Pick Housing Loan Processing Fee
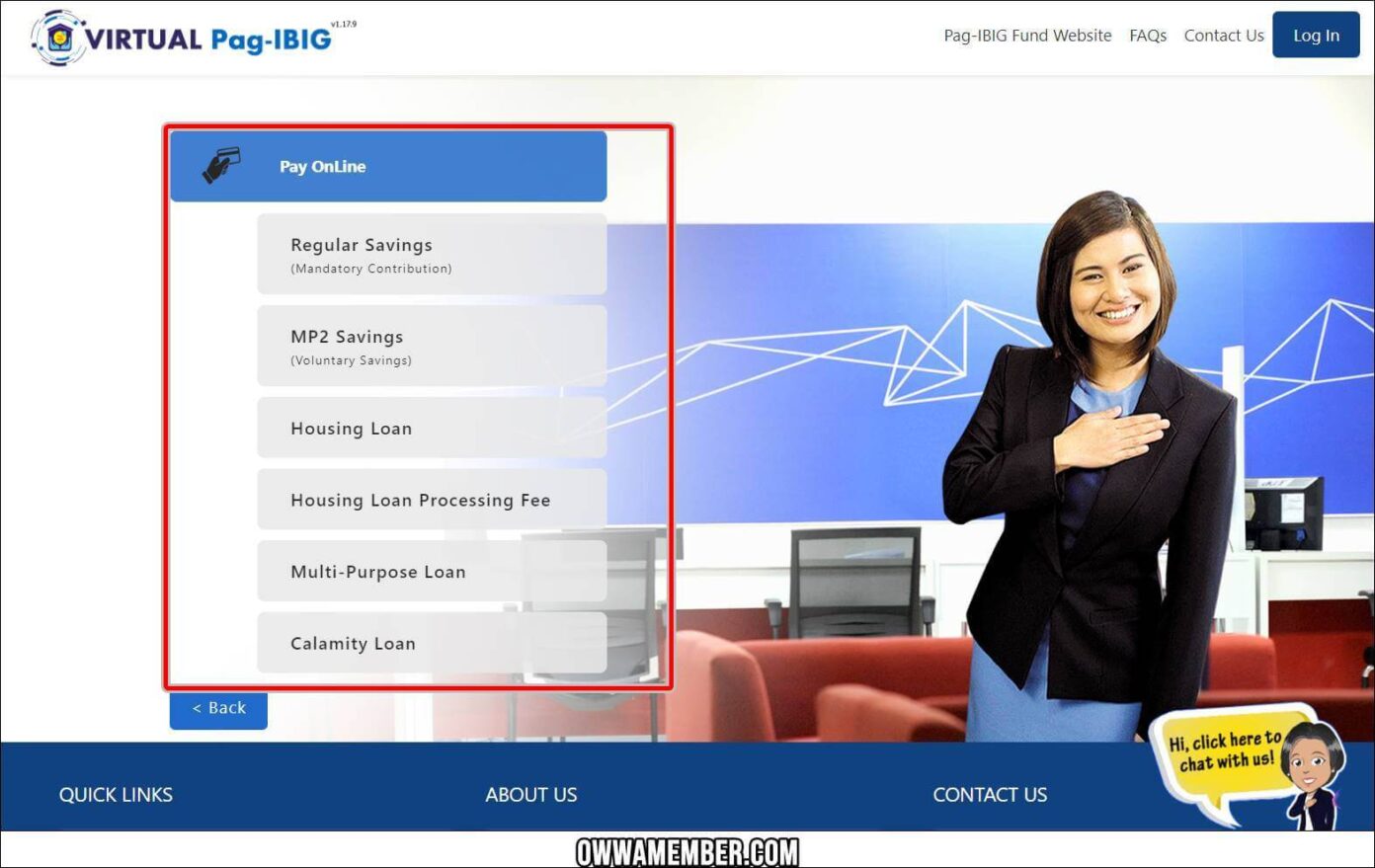1375x868 pixels. click(432, 500)
